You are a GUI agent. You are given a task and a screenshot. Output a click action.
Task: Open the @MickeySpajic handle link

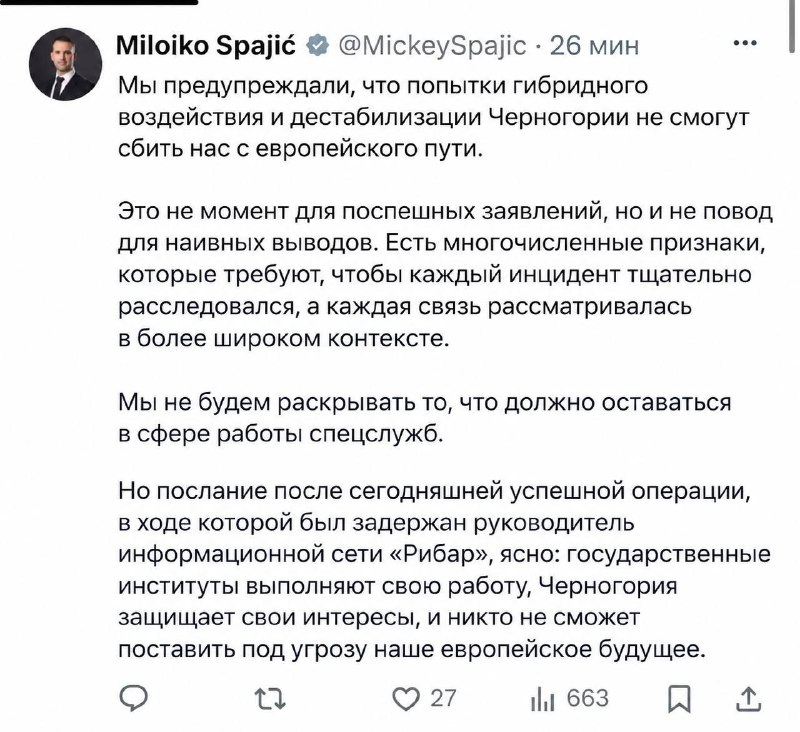(x=432, y=46)
